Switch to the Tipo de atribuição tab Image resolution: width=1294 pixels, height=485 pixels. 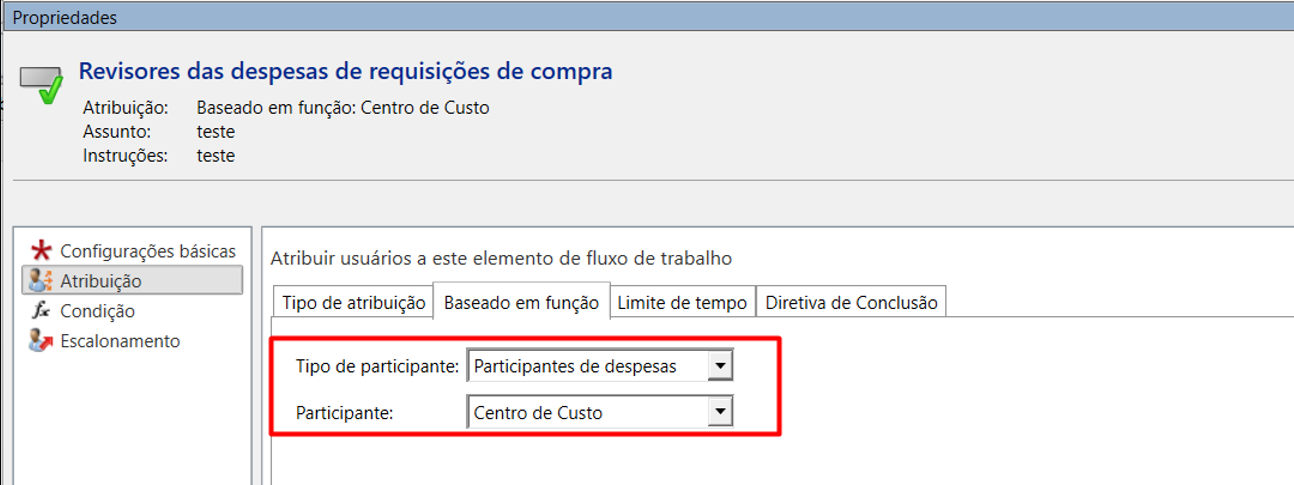coord(354,303)
